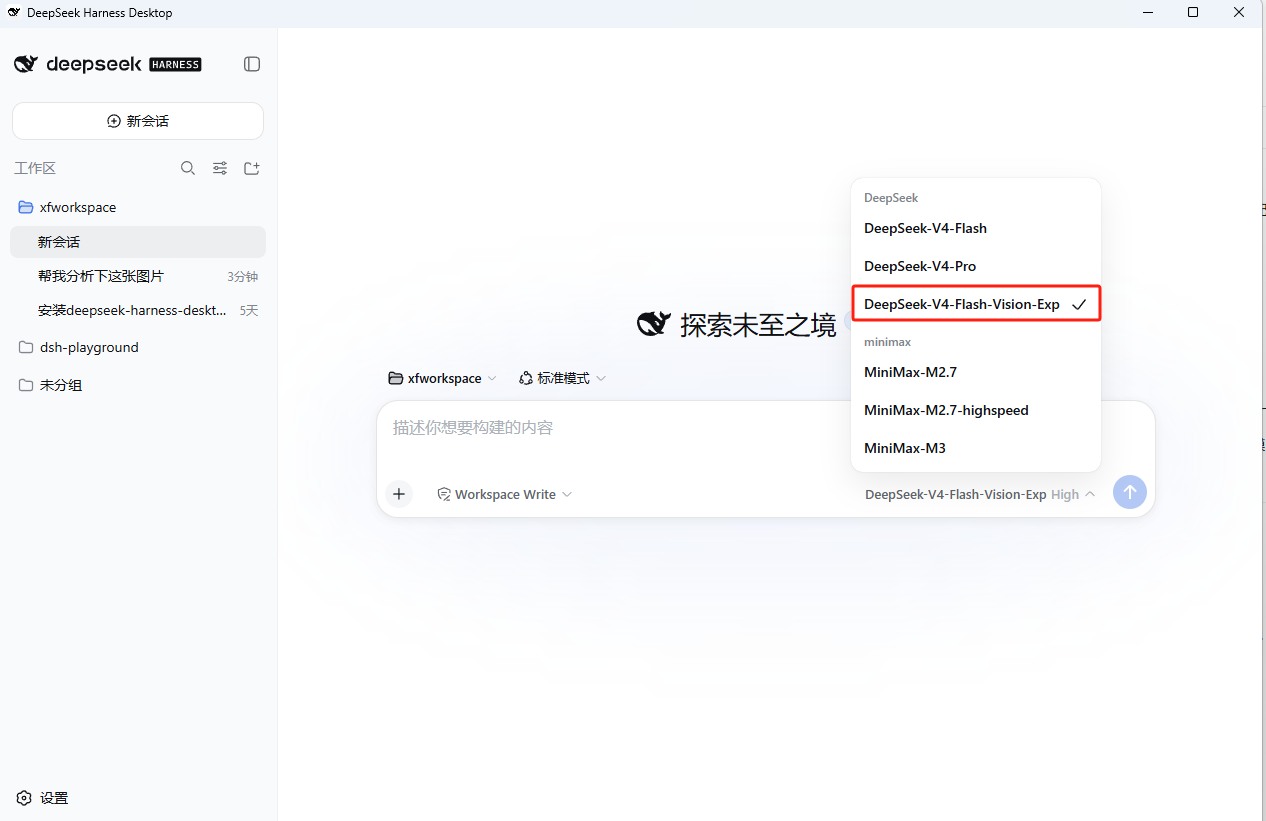Screen dimensions: 1266x821
Task: Collapse the sidebar with the panel icon
Action: (252, 64)
